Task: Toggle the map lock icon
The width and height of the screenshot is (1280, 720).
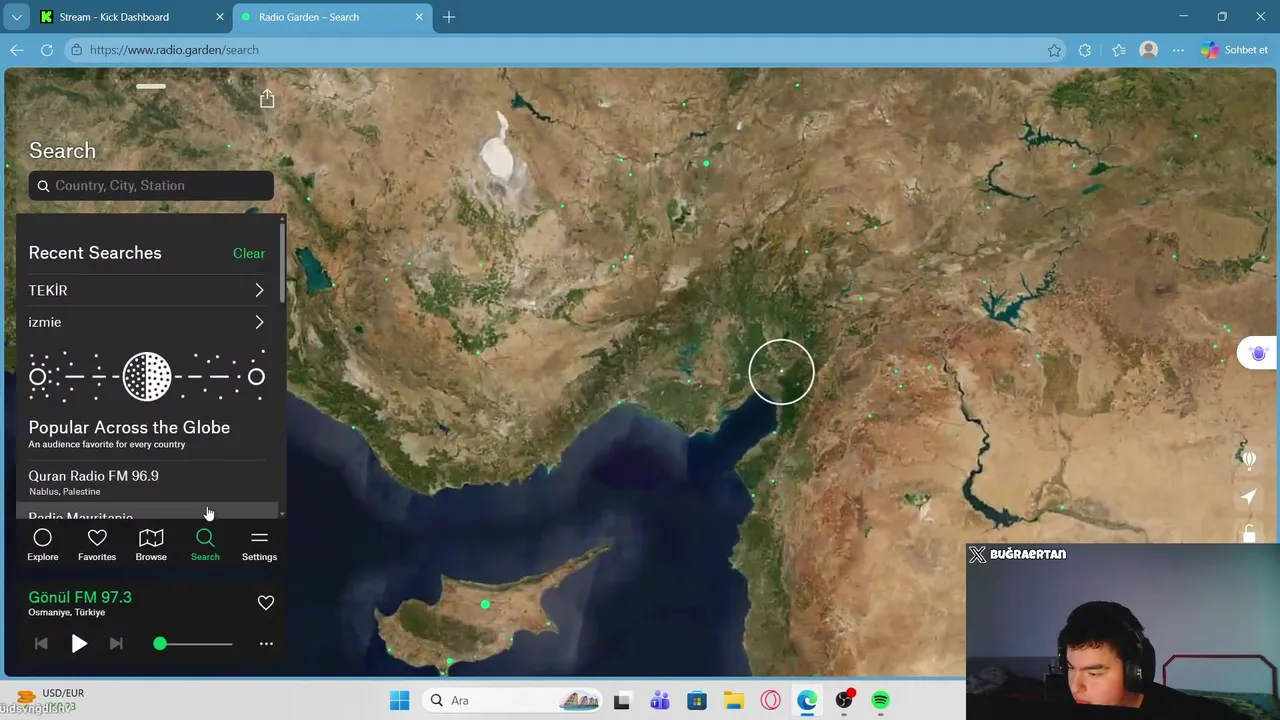Action: tap(1249, 534)
